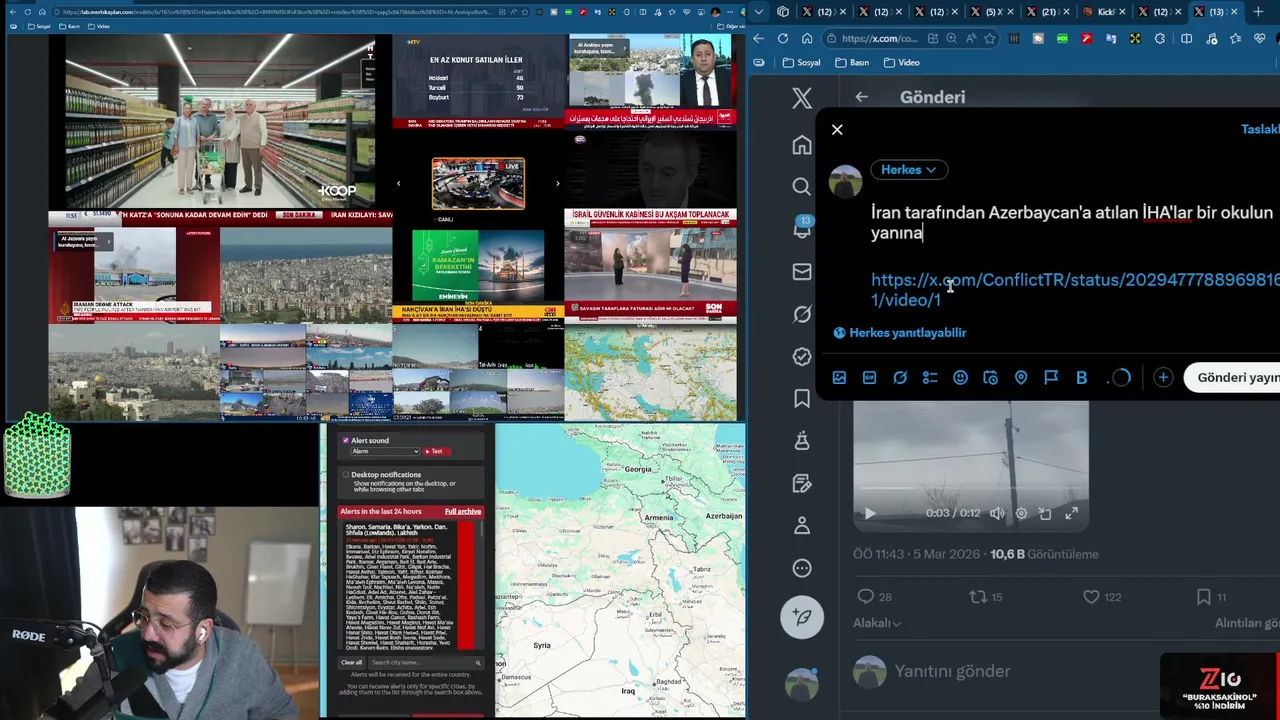Play the tweet video

(869, 513)
